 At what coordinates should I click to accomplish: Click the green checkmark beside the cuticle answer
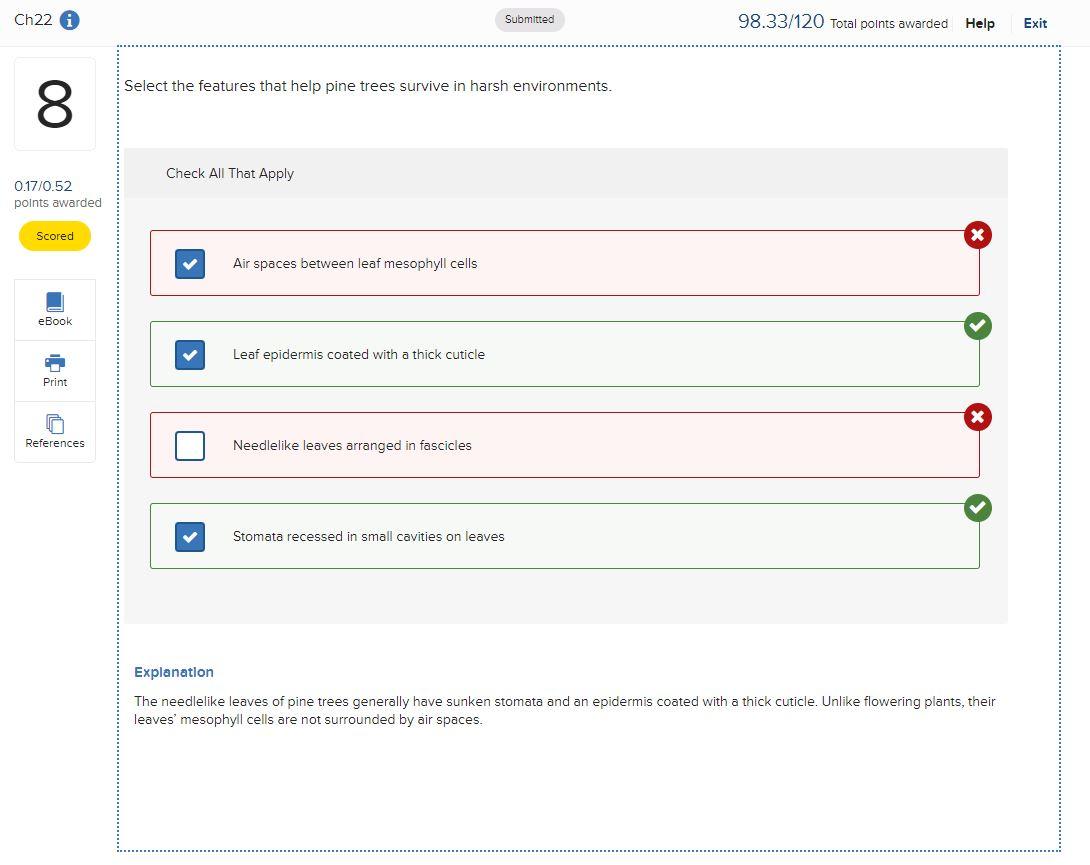point(977,326)
